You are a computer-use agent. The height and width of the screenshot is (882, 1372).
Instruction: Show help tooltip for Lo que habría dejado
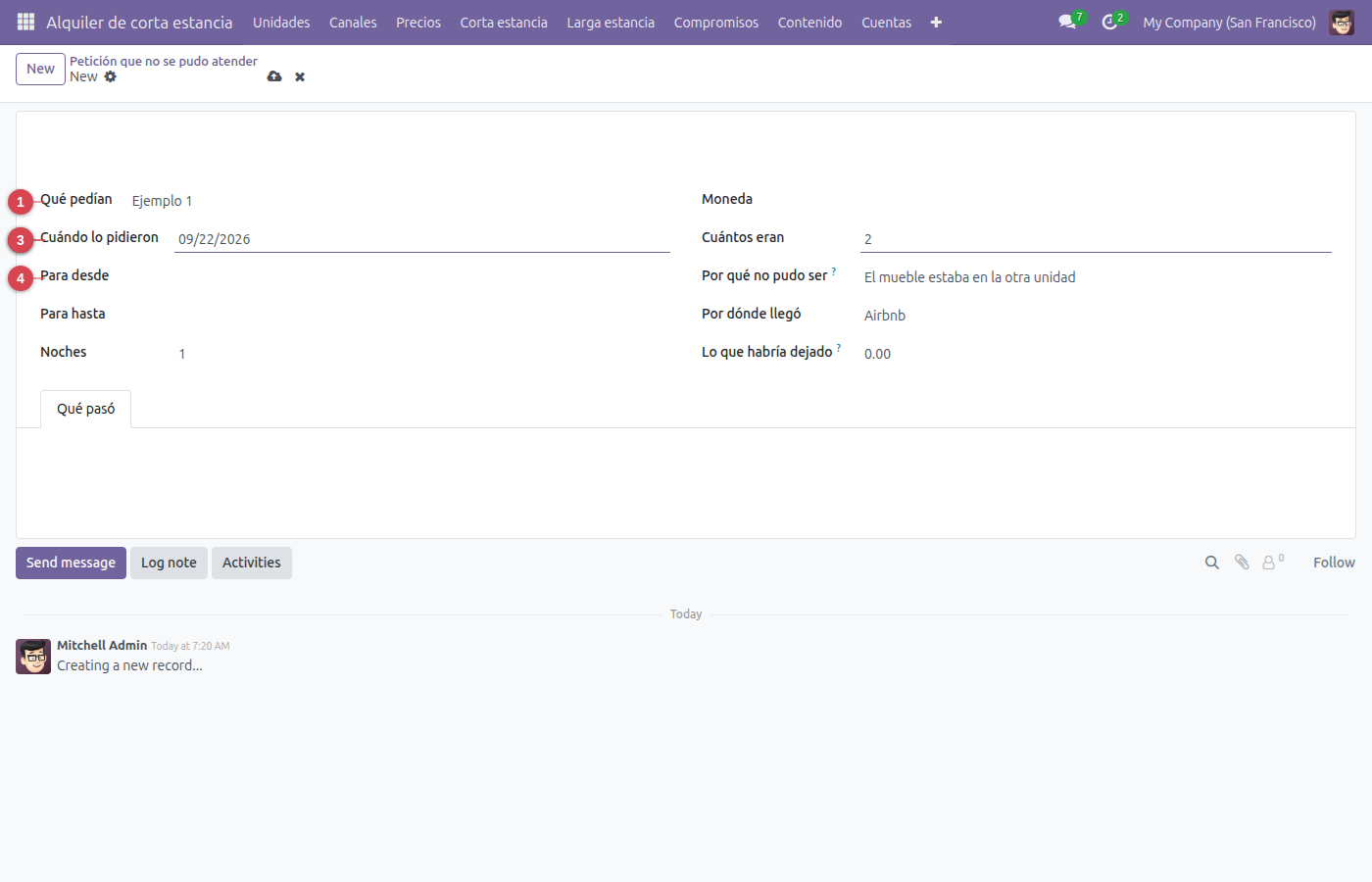click(839, 347)
